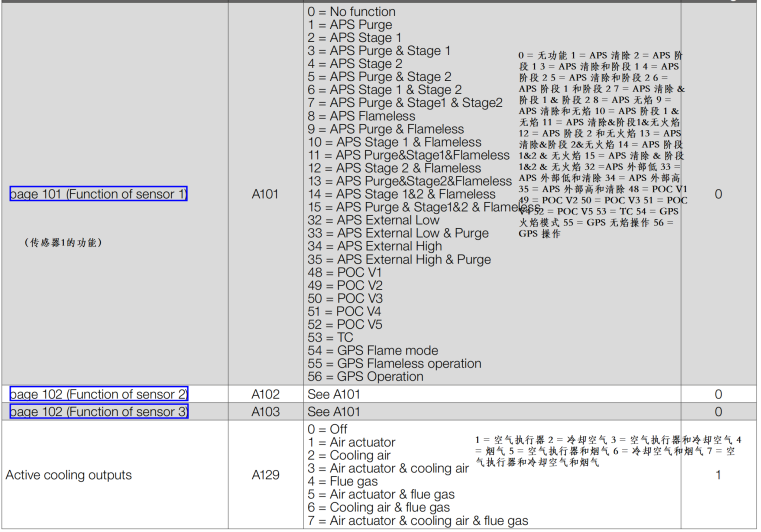This screenshot has width=761, height=532.
Task: Click 'See A101' text in the A102 row
Action: pyautogui.click(x=334, y=395)
